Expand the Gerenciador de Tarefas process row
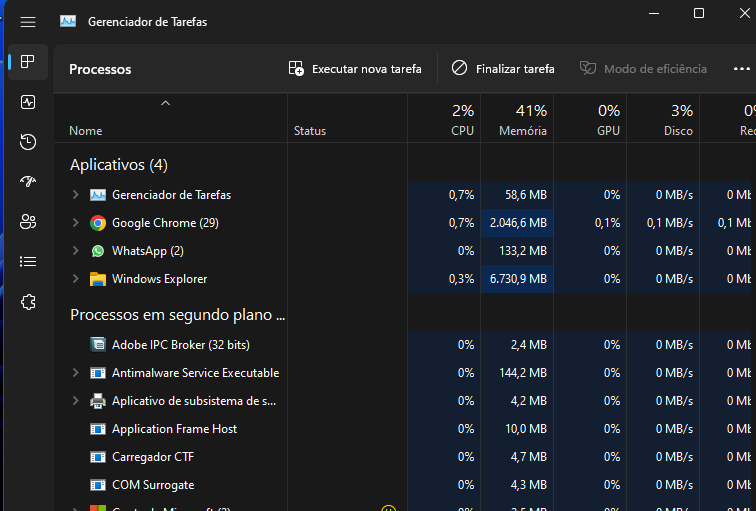 (x=75, y=194)
